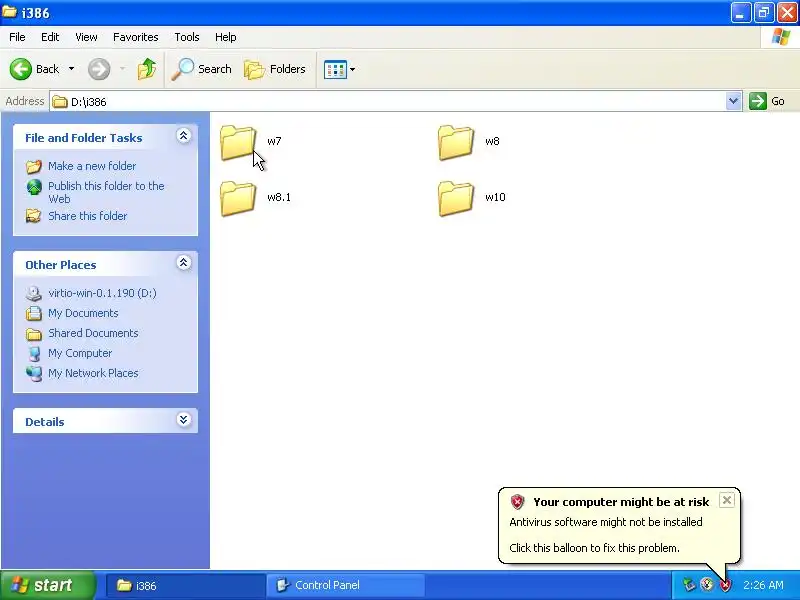
Task: Click the taskbar clock showing 2:26 AM
Action: pyautogui.click(x=763, y=585)
